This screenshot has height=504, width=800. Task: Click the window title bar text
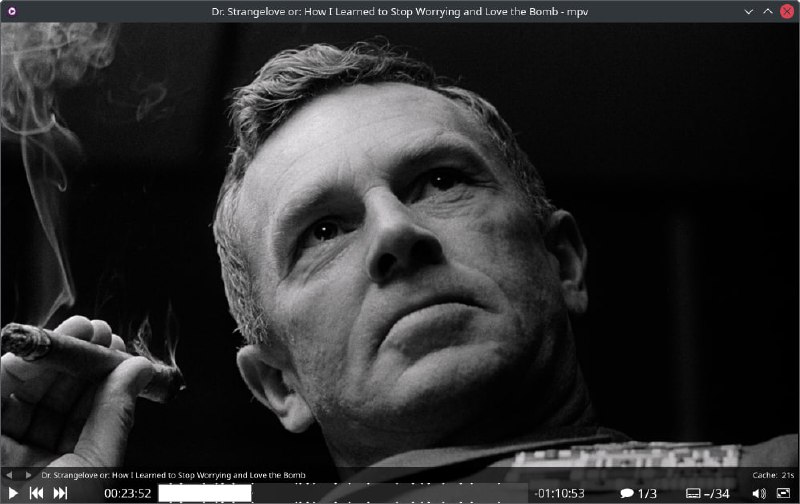(x=400, y=11)
